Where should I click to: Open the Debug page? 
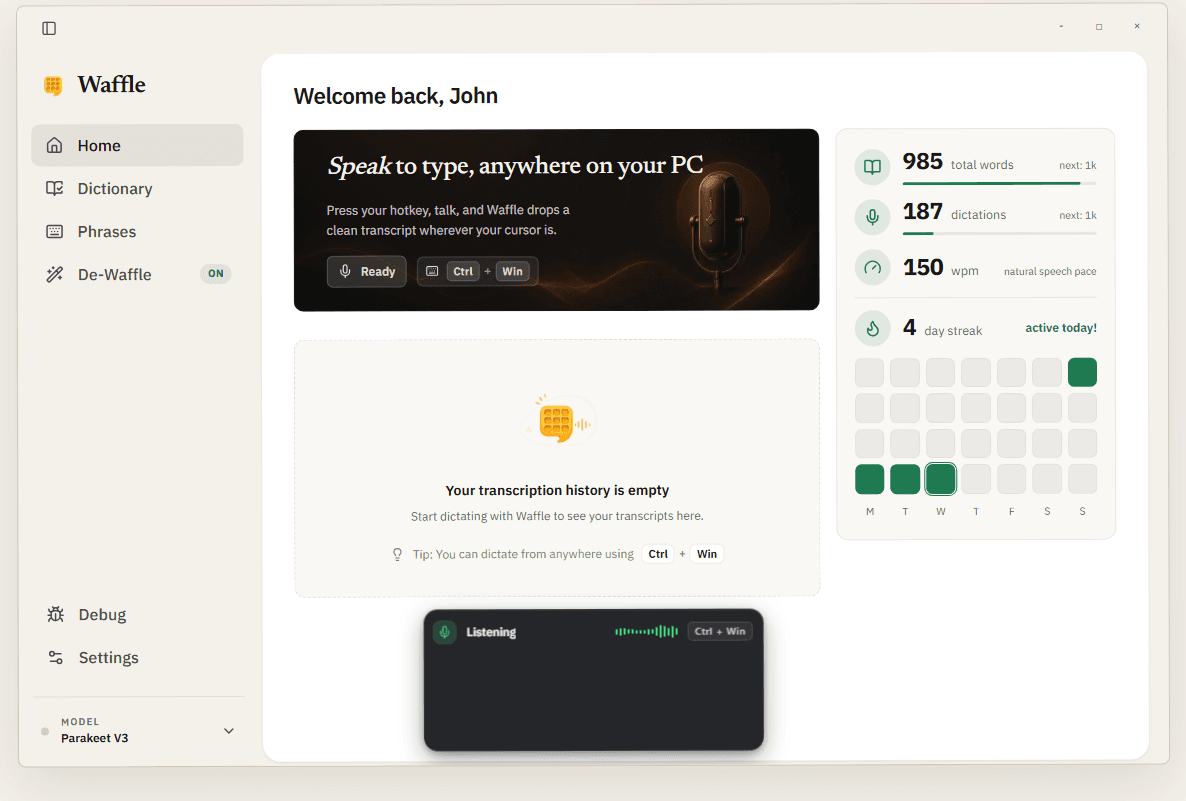click(x=137, y=614)
